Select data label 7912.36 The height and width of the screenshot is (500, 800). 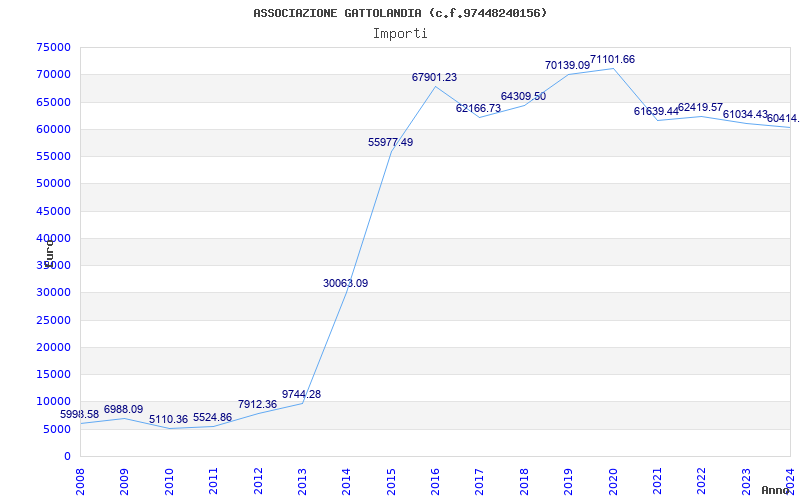tap(257, 404)
